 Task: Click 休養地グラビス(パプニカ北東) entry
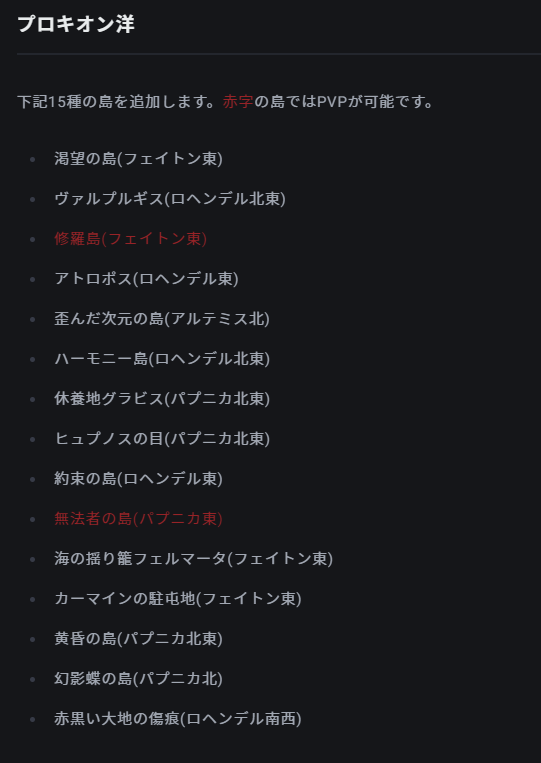pos(162,399)
